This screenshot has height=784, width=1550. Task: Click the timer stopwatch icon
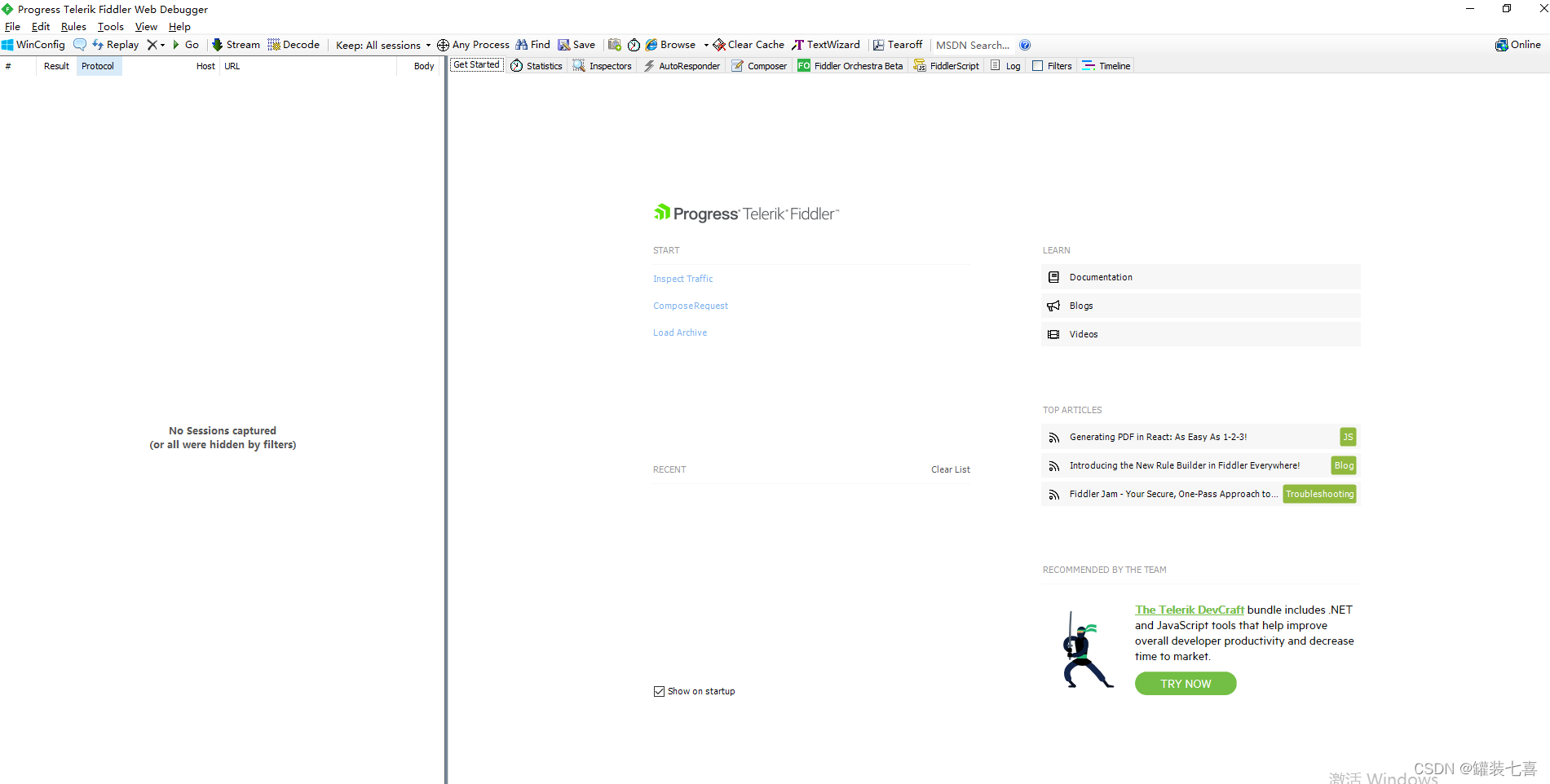pyautogui.click(x=634, y=45)
